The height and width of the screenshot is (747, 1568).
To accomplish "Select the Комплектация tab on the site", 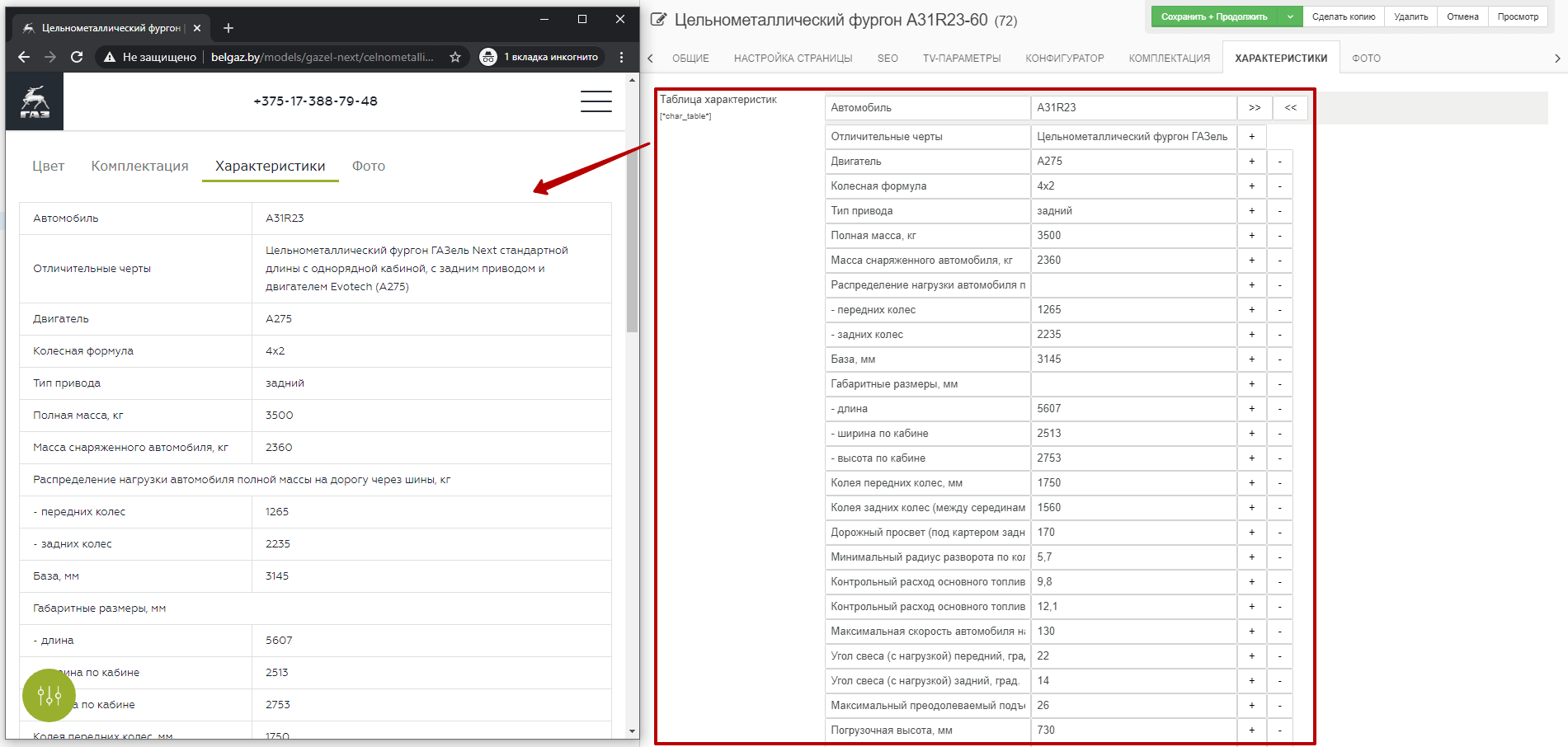I will [139, 166].
